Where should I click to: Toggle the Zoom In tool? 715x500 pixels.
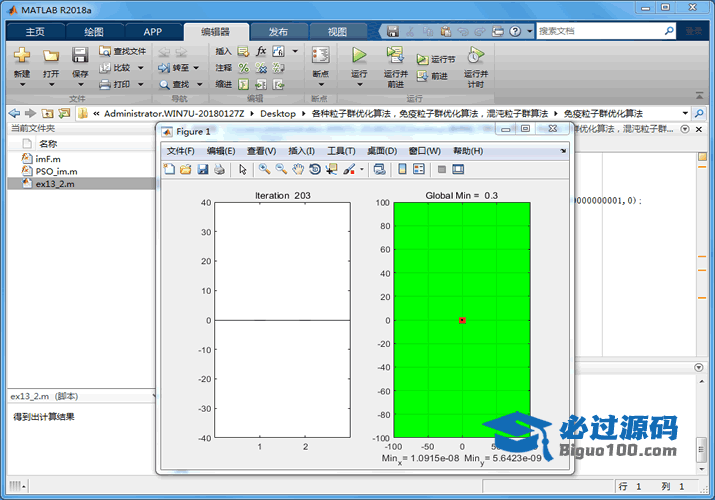tap(264, 170)
